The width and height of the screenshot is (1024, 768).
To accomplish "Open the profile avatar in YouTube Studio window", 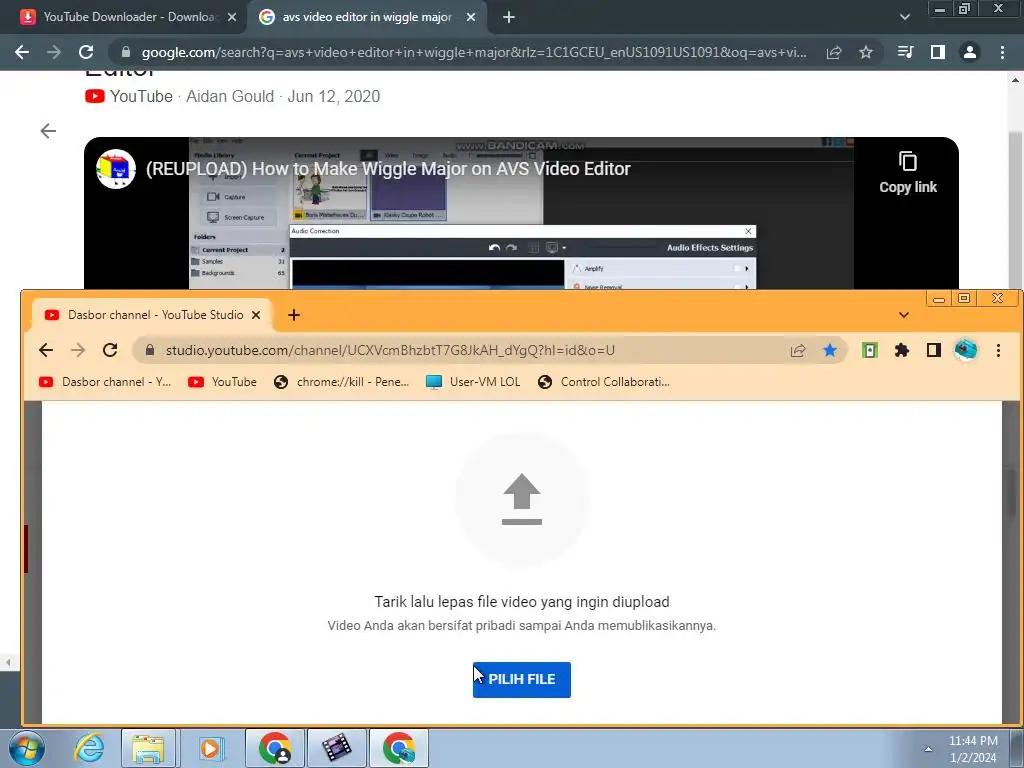I will click(966, 350).
